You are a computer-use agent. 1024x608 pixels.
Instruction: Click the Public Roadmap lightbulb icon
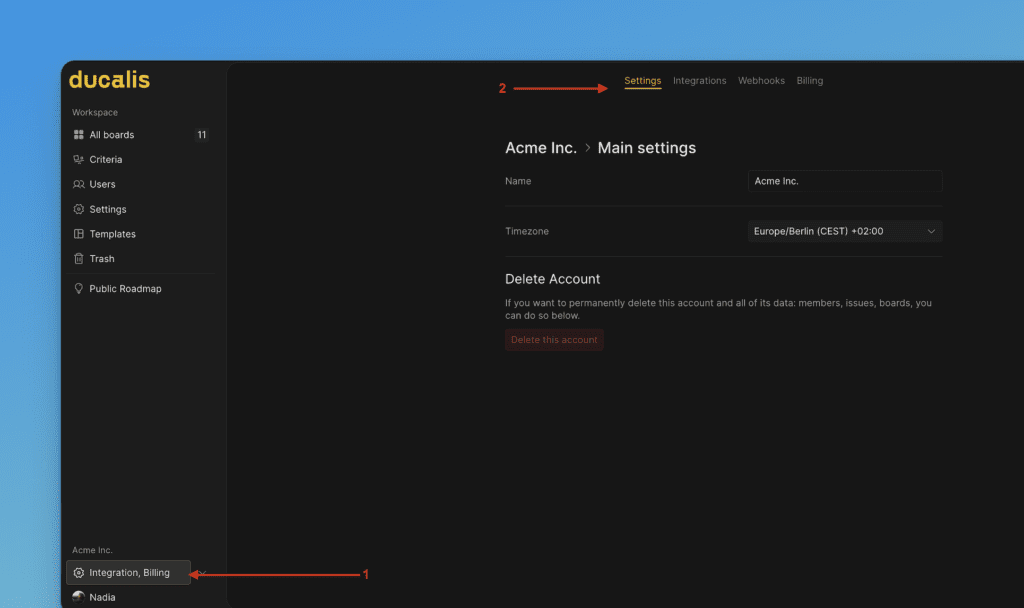click(x=80, y=288)
